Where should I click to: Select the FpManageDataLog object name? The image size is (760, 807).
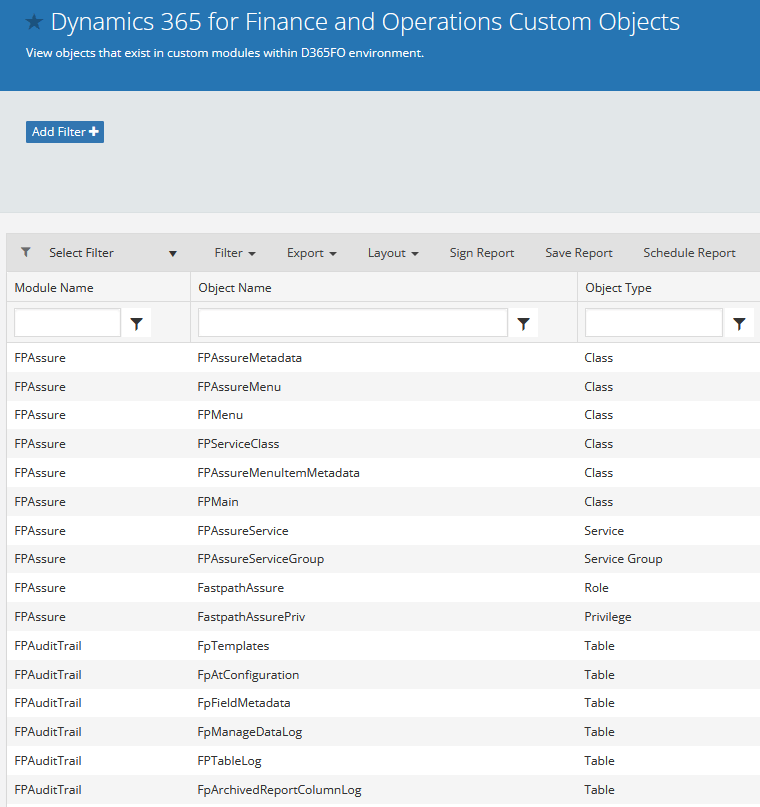(250, 732)
